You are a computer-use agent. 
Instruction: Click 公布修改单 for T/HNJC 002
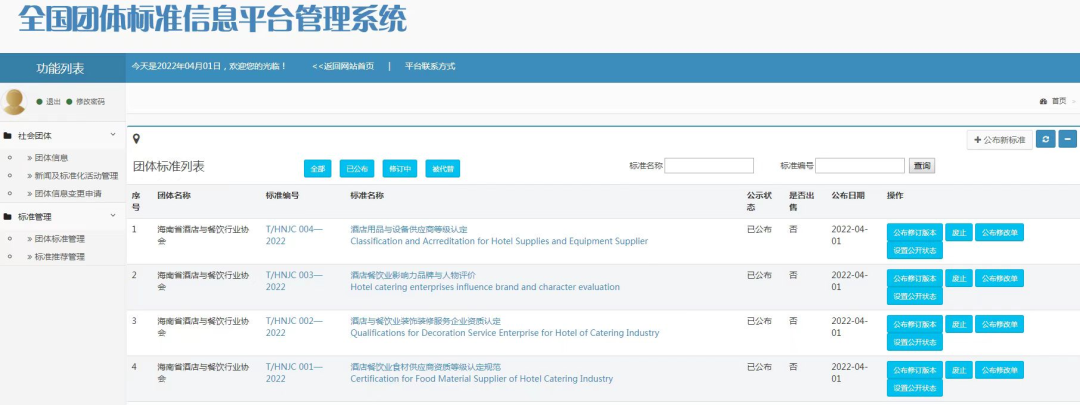coord(999,324)
